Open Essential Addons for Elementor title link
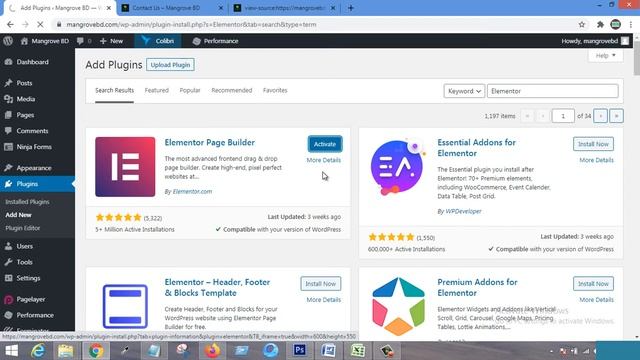The height and width of the screenshot is (360, 640). pos(476,148)
